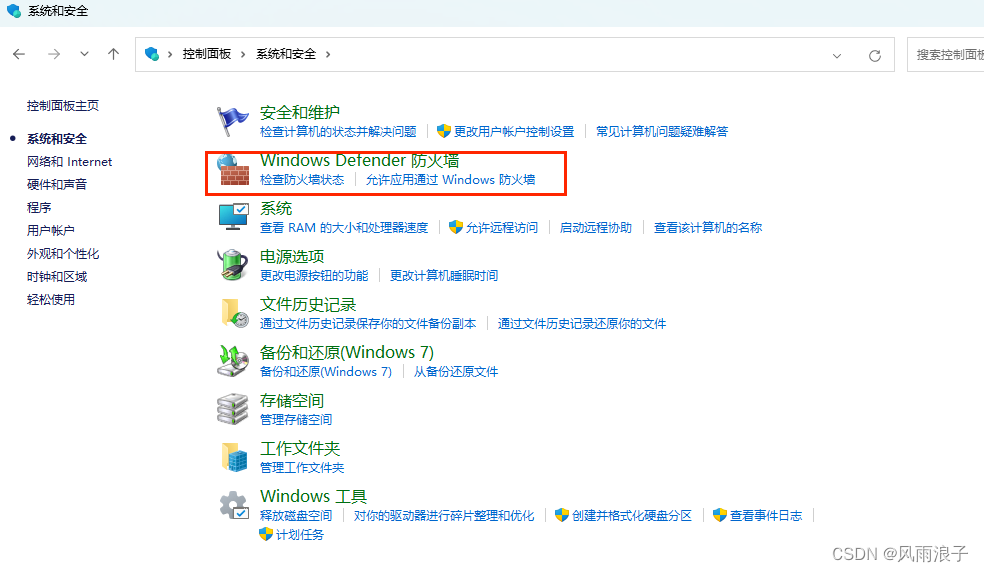Click the 工作文件夹 folder icon
The image size is (984, 572).
click(x=235, y=456)
